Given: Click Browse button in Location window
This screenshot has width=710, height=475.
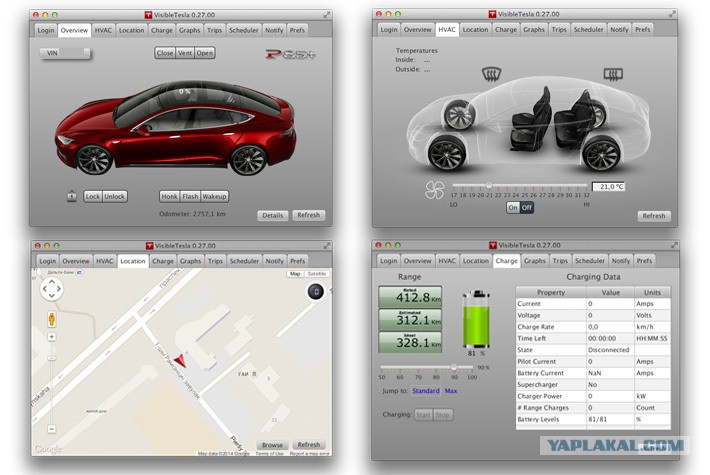Looking at the screenshot, I should coord(272,445).
